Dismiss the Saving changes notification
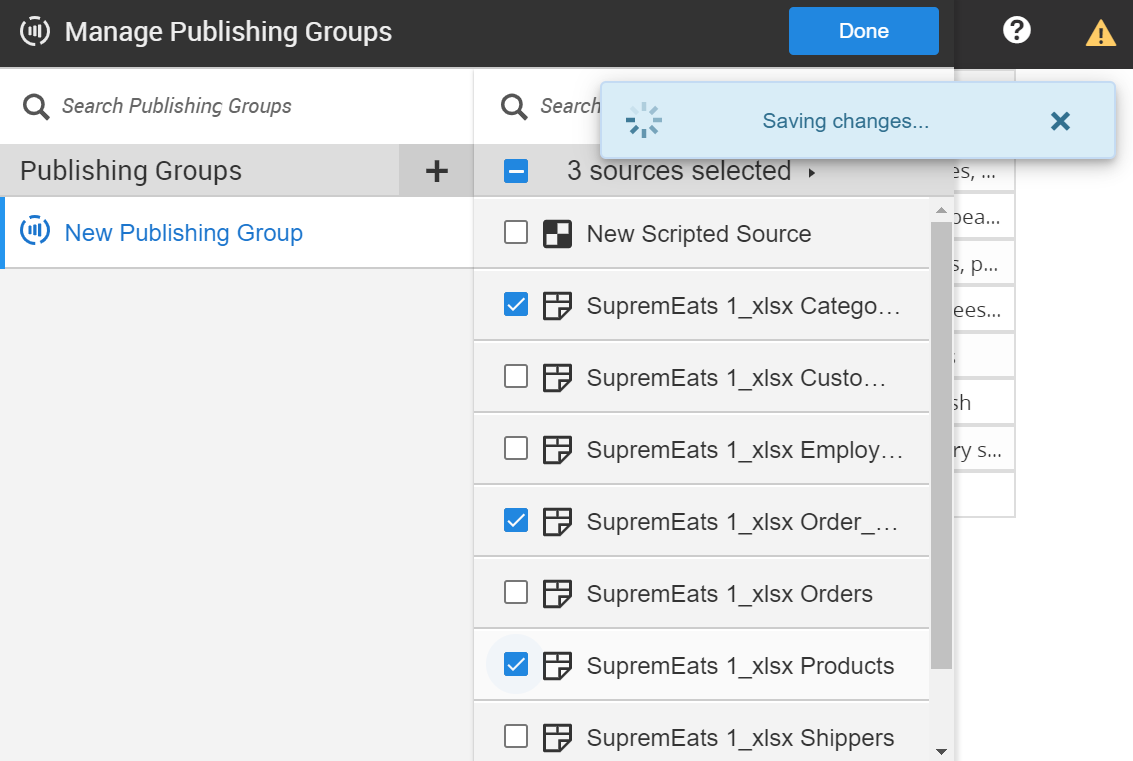Image resolution: width=1133 pixels, height=761 pixels. point(1060,121)
